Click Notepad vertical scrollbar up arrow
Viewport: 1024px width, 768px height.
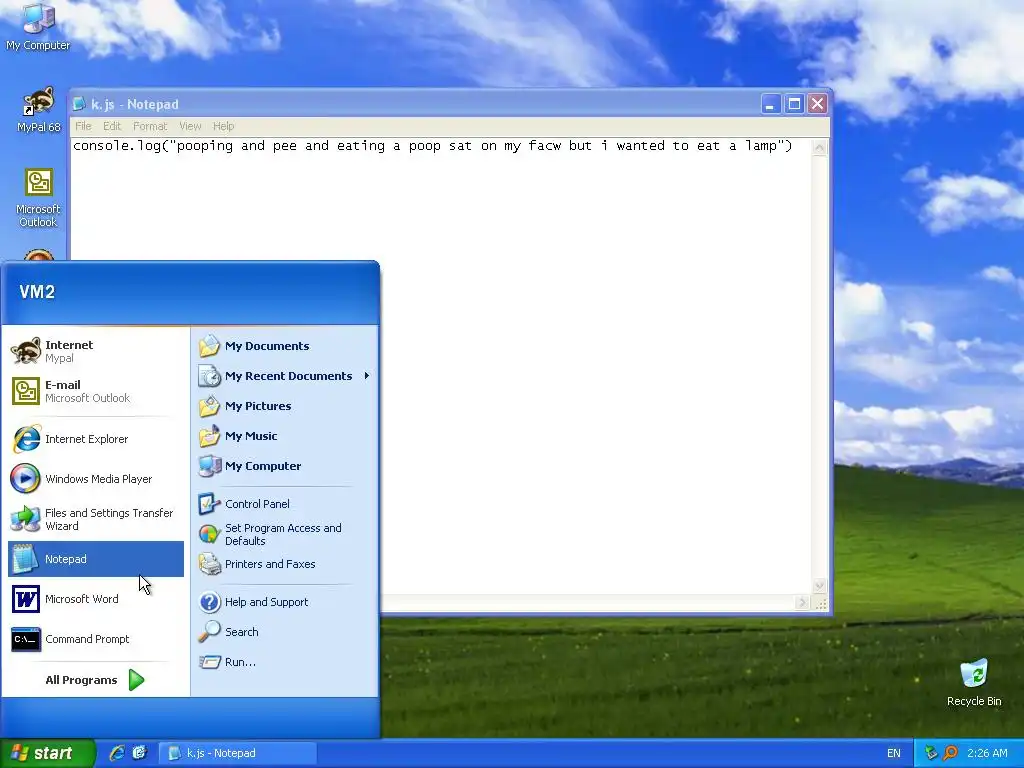819,147
